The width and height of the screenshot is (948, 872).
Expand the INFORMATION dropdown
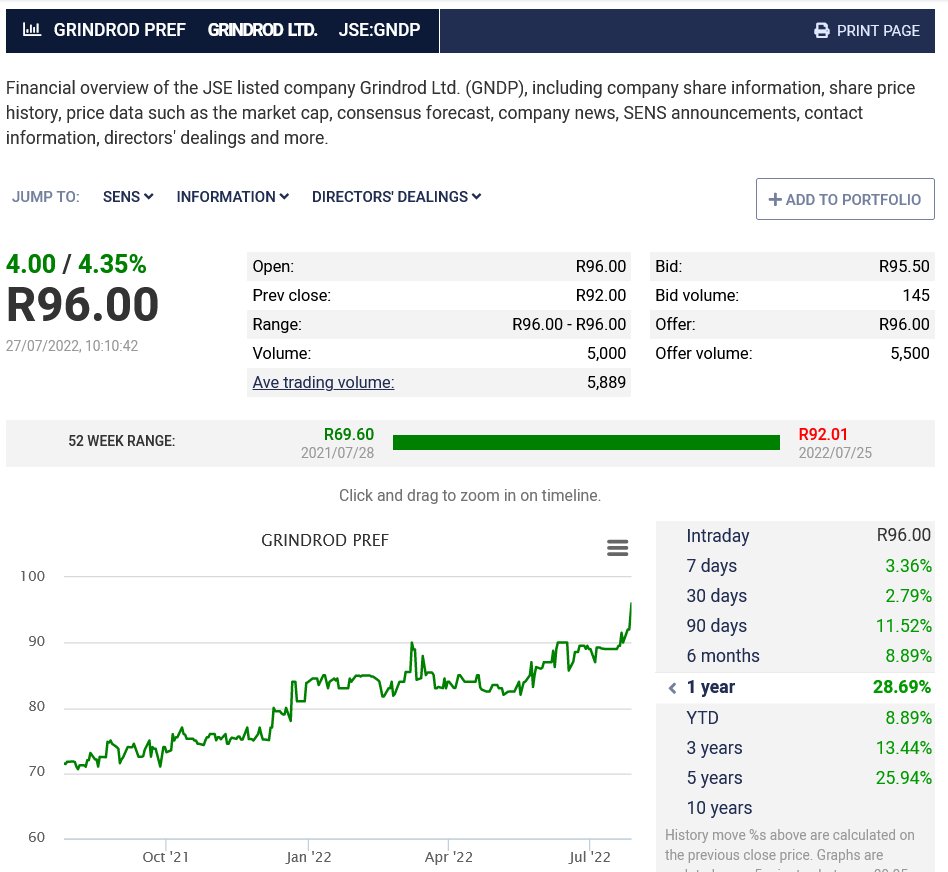233,197
